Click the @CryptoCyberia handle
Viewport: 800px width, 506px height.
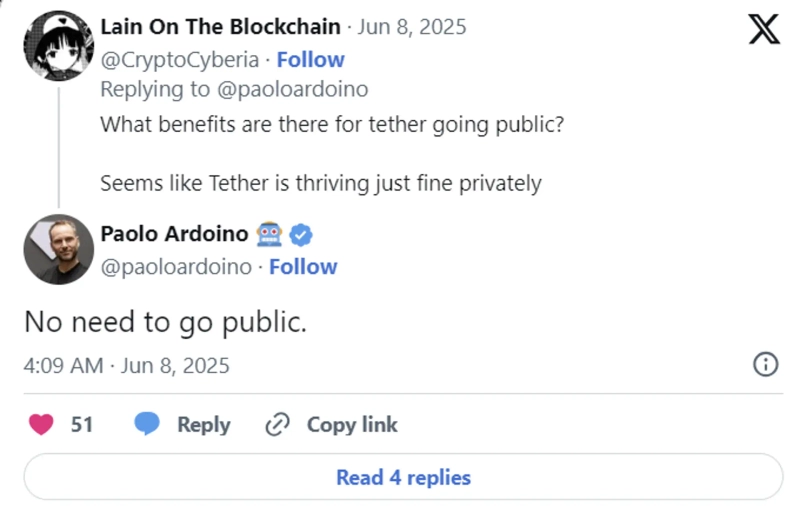(182, 60)
